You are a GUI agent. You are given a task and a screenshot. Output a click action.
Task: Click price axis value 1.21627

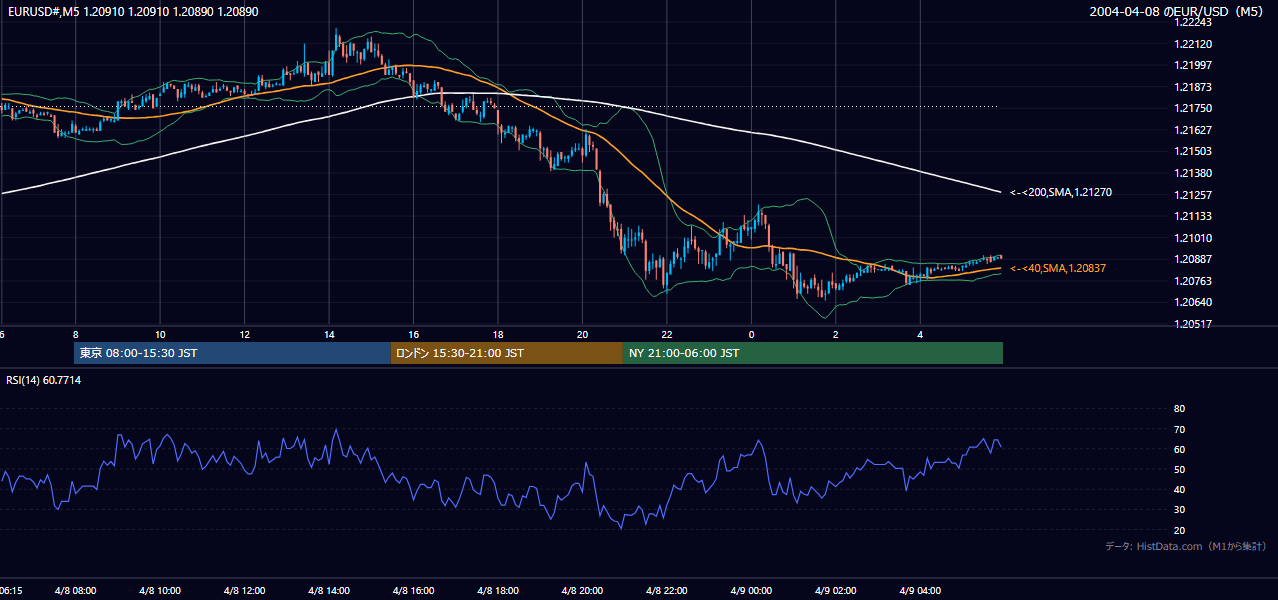pos(1193,130)
